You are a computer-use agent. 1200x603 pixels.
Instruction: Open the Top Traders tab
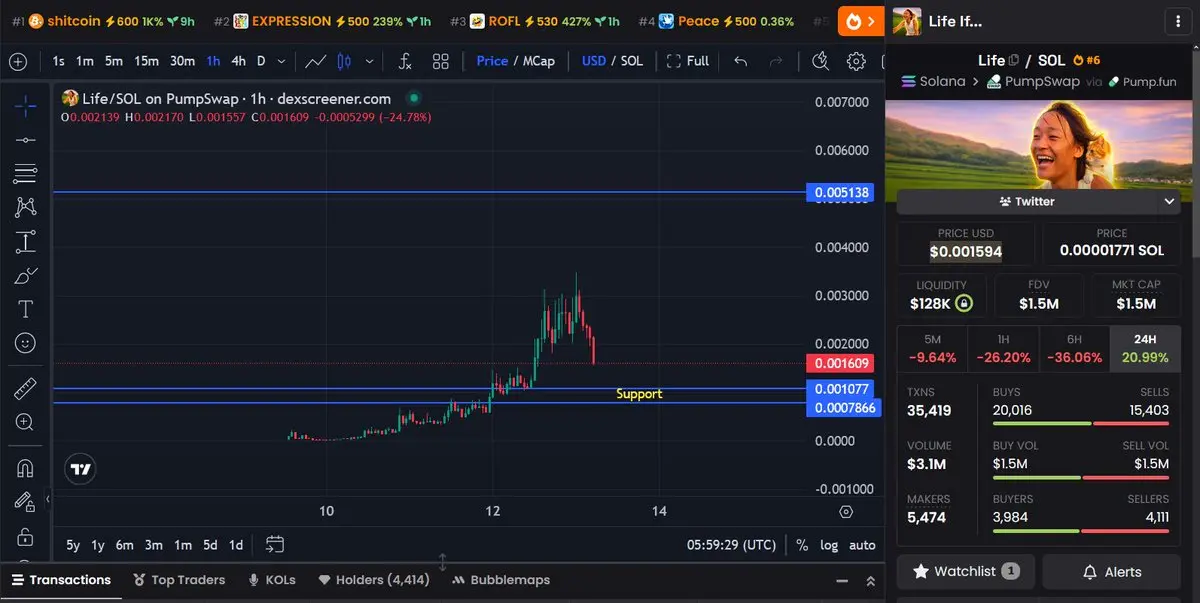point(179,580)
